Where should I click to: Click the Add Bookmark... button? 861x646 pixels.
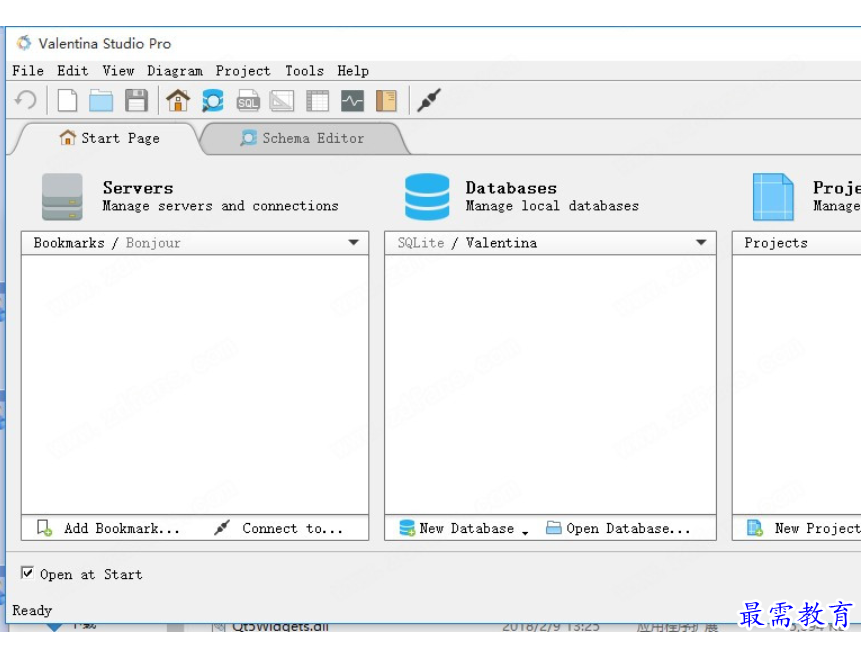click(x=108, y=528)
